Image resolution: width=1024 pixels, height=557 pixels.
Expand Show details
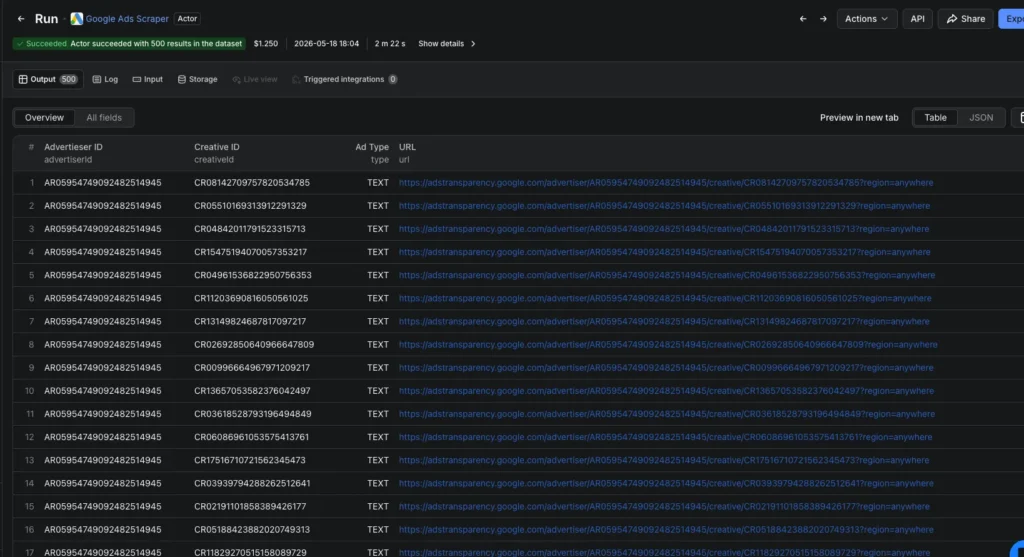point(447,44)
